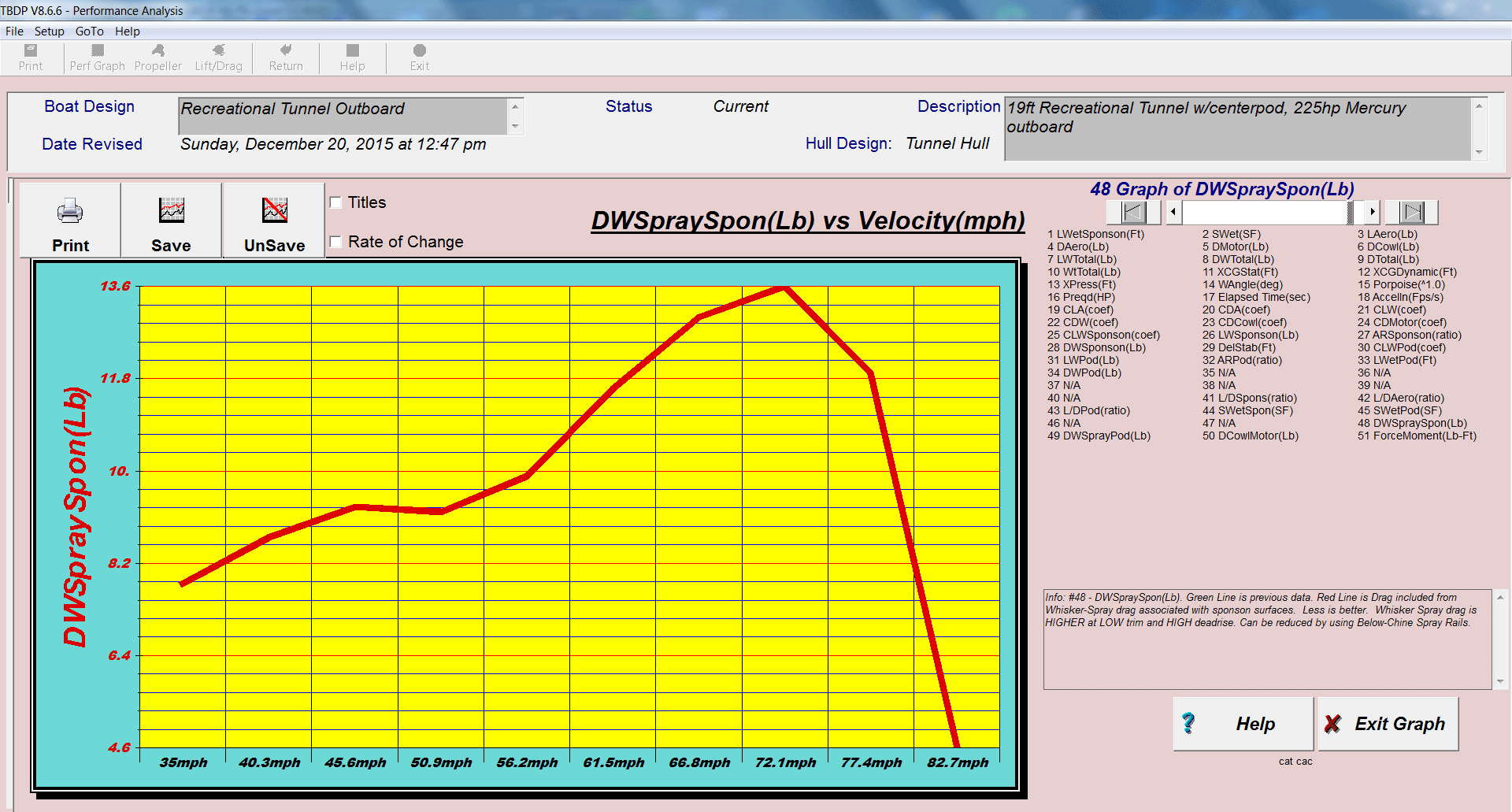Image resolution: width=1512 pixels, height=812 pixels.
Task: Enable the Titles checkbox
Action: [x=335, y=202]
